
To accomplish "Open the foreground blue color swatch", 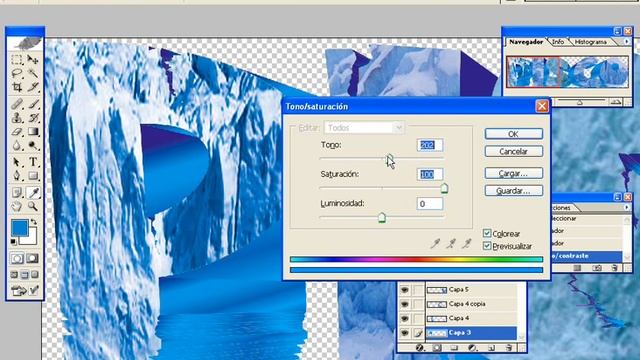I will [x=19, y=228].
